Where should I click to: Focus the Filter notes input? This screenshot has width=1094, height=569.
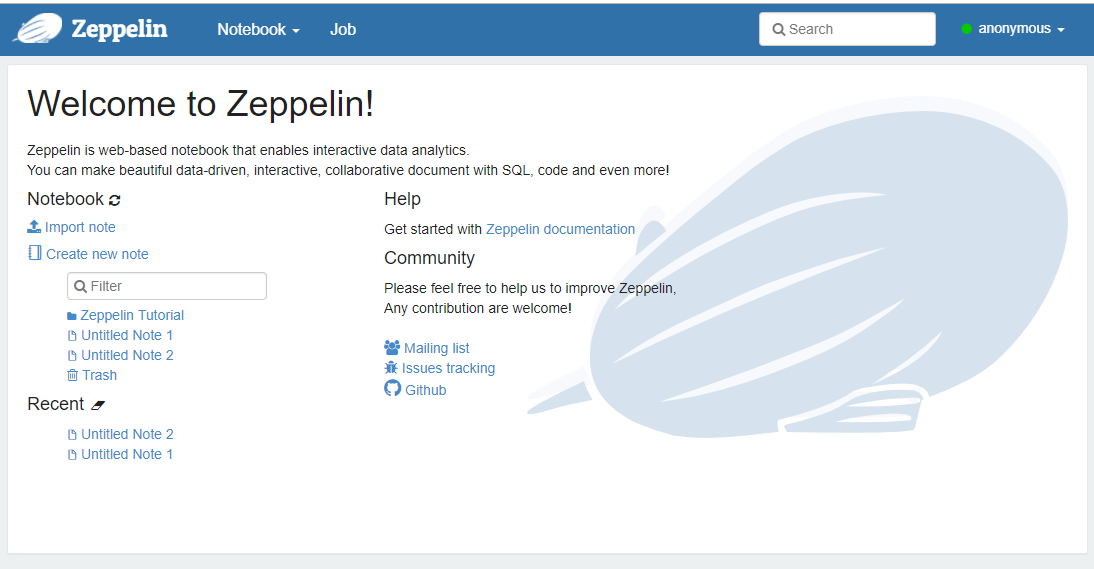167,286
